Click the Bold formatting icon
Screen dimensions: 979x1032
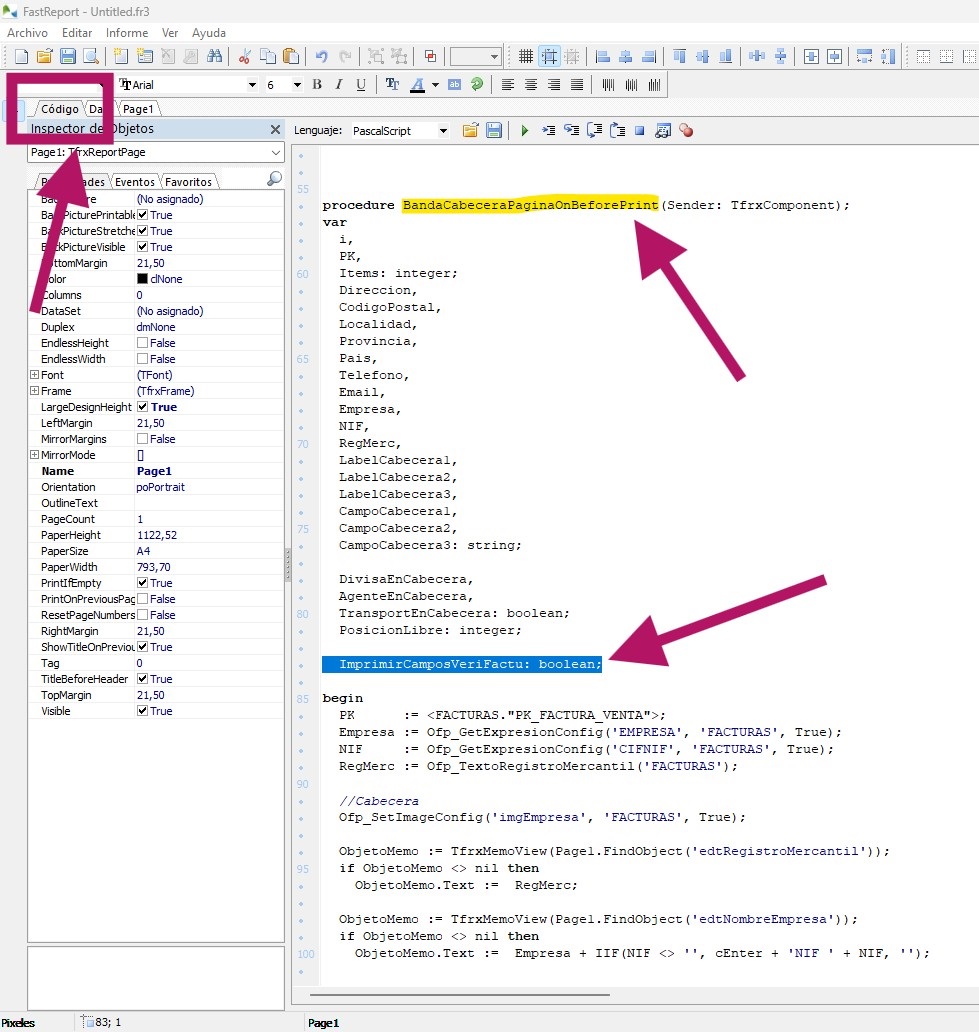pos(317,85)
